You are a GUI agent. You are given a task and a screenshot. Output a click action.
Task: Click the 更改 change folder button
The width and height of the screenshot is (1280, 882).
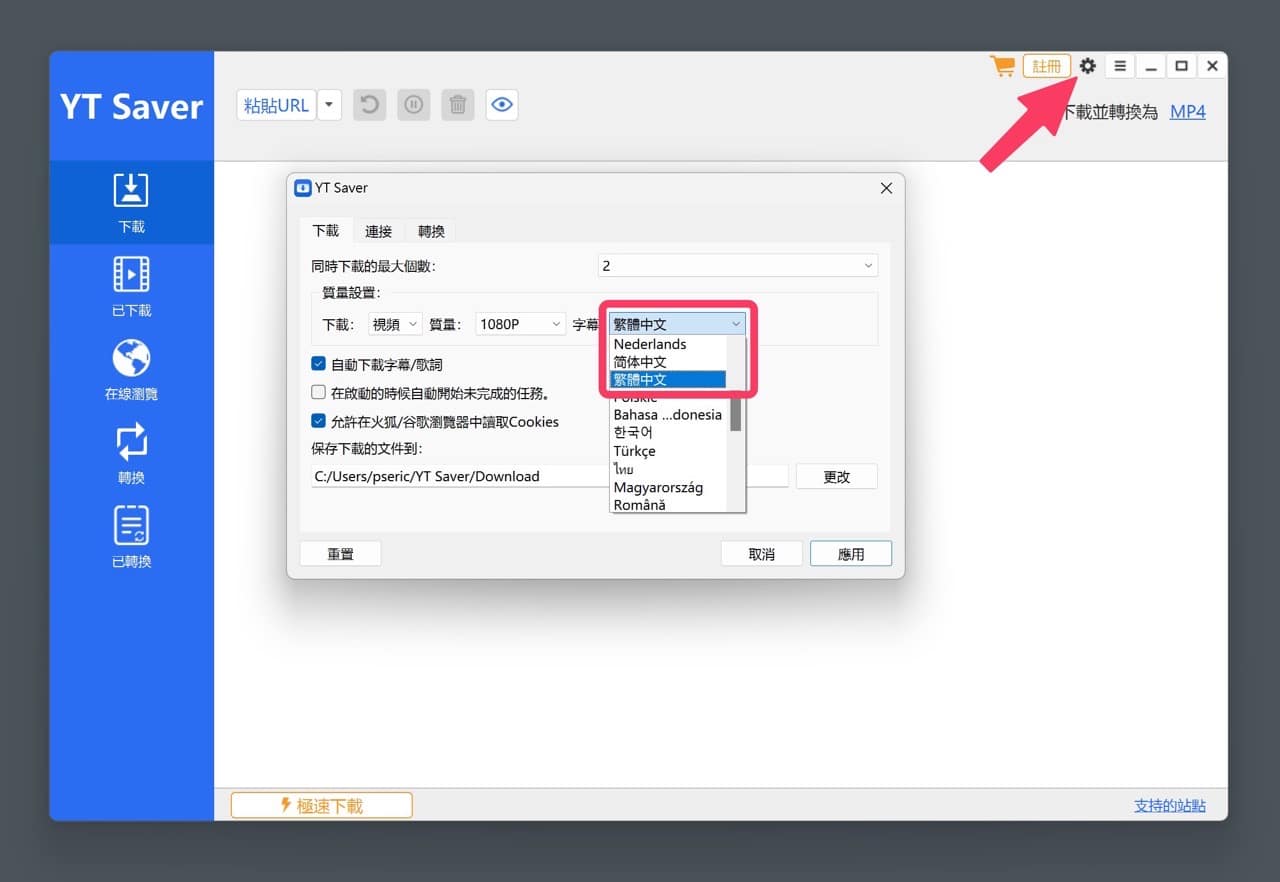click(837, 477)
